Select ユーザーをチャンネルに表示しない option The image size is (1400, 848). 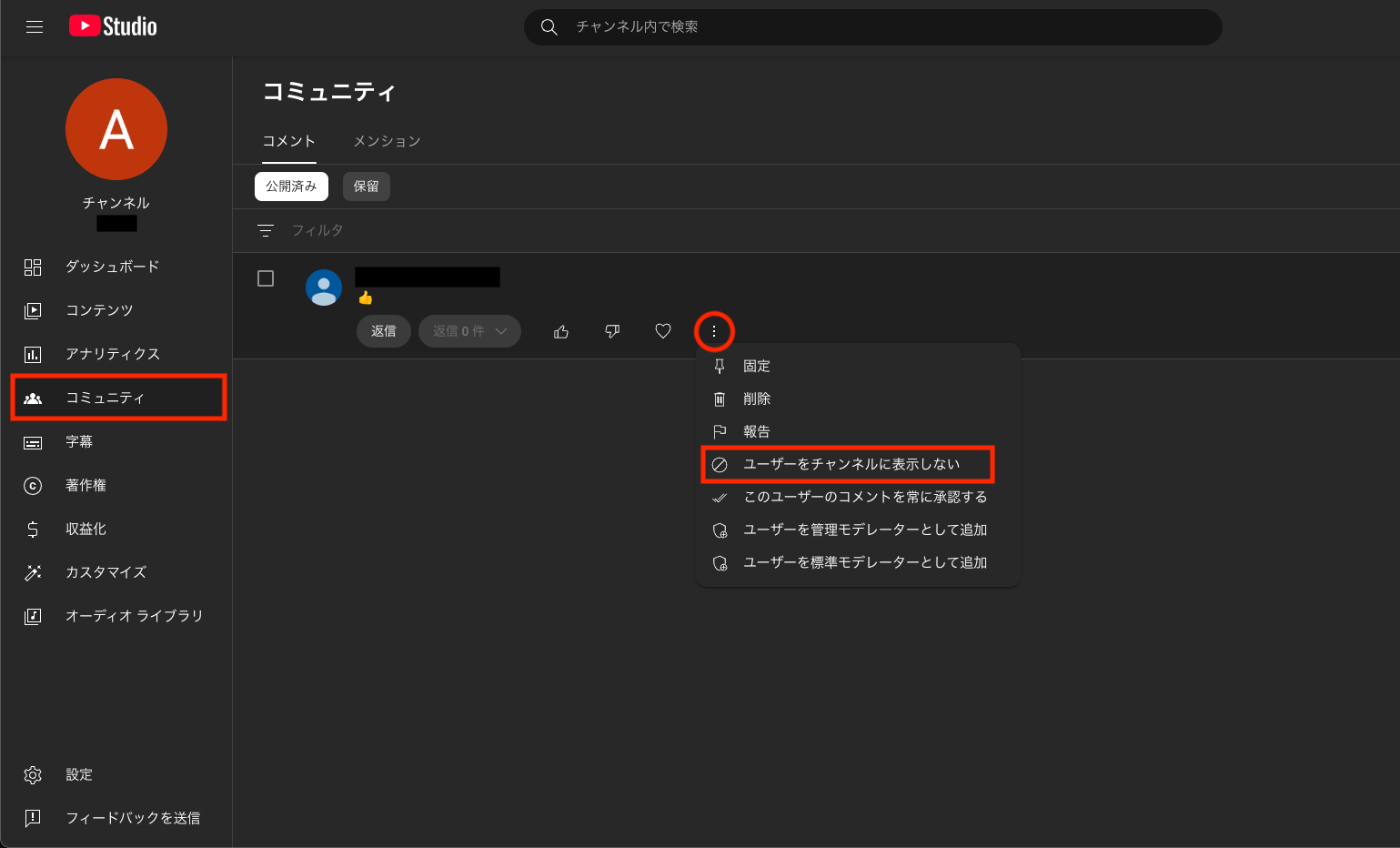[x=858, y=464]
